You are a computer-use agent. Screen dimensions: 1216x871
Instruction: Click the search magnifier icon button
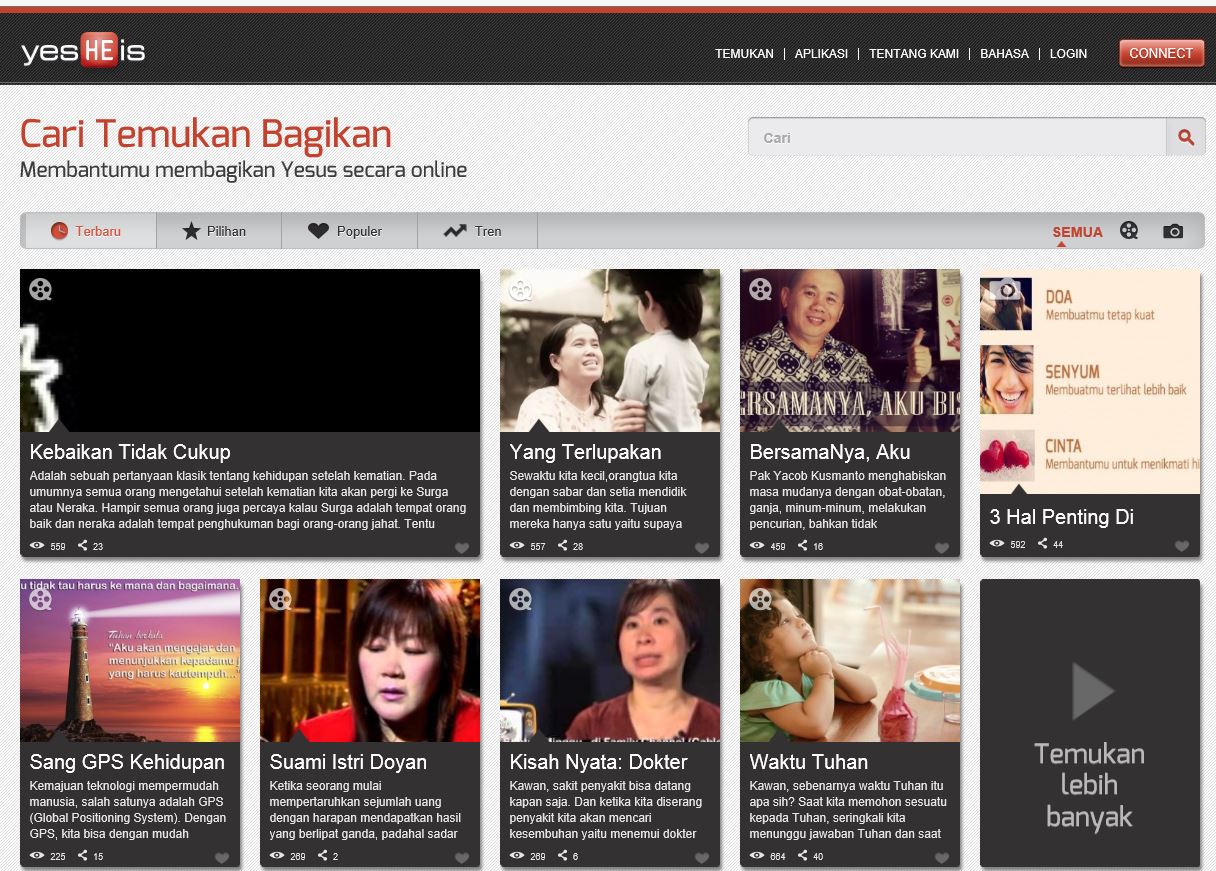1185,138
